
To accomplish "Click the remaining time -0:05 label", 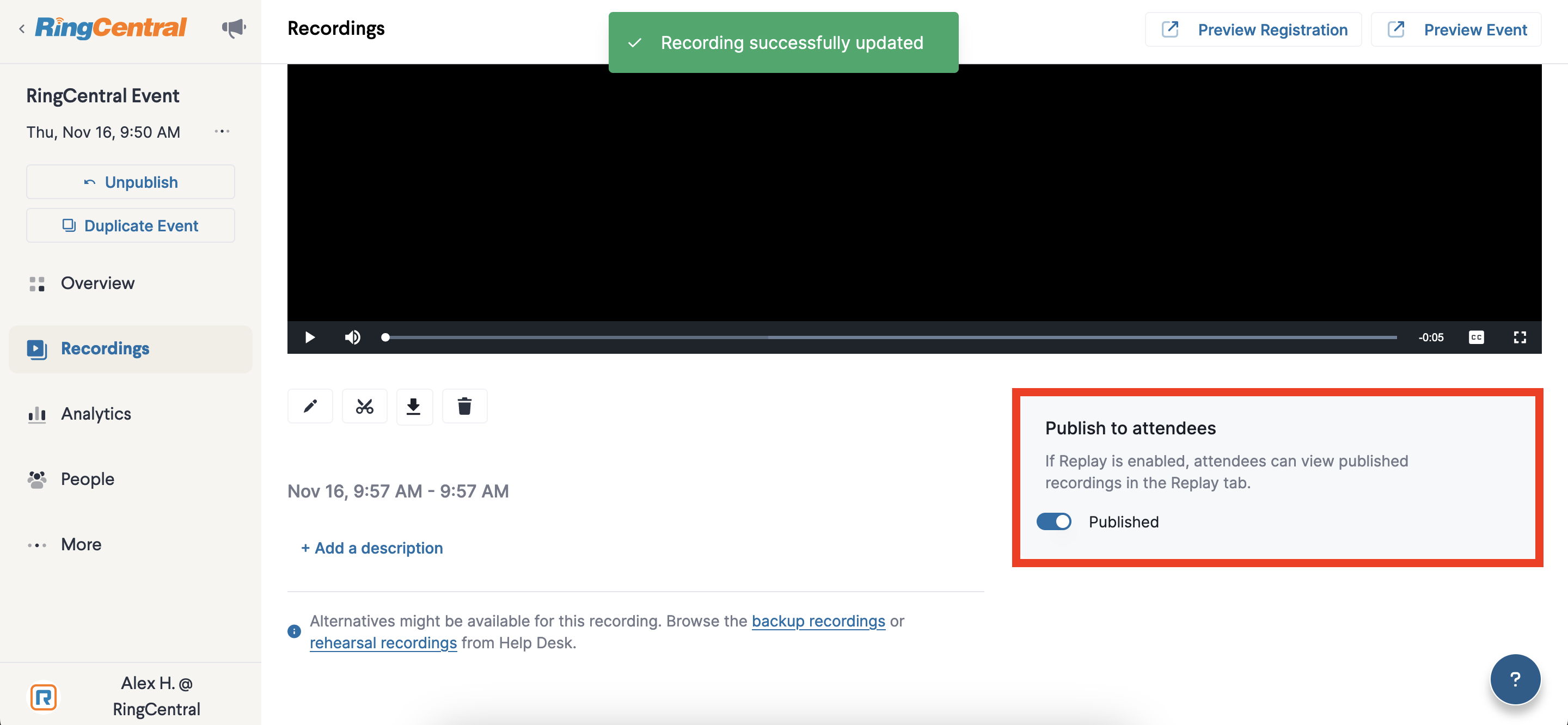I will coord(1430,337).
